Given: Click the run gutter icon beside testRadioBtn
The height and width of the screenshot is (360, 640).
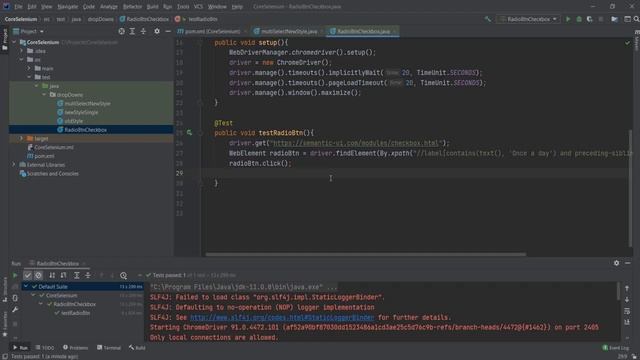Looking at the screenshot, I should tap(189, 133).
